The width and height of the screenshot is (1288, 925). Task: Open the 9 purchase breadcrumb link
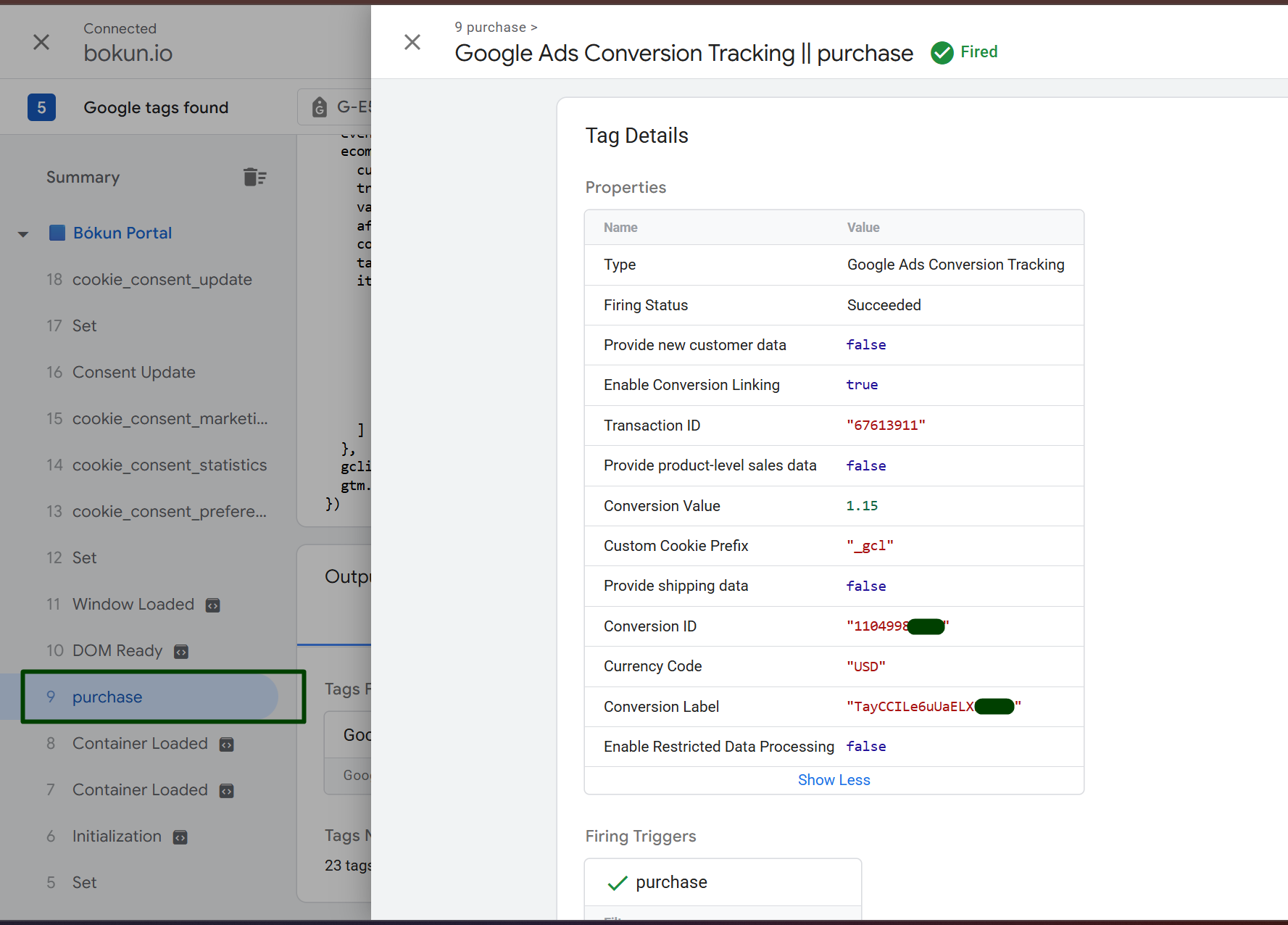(x=491, y=28)
